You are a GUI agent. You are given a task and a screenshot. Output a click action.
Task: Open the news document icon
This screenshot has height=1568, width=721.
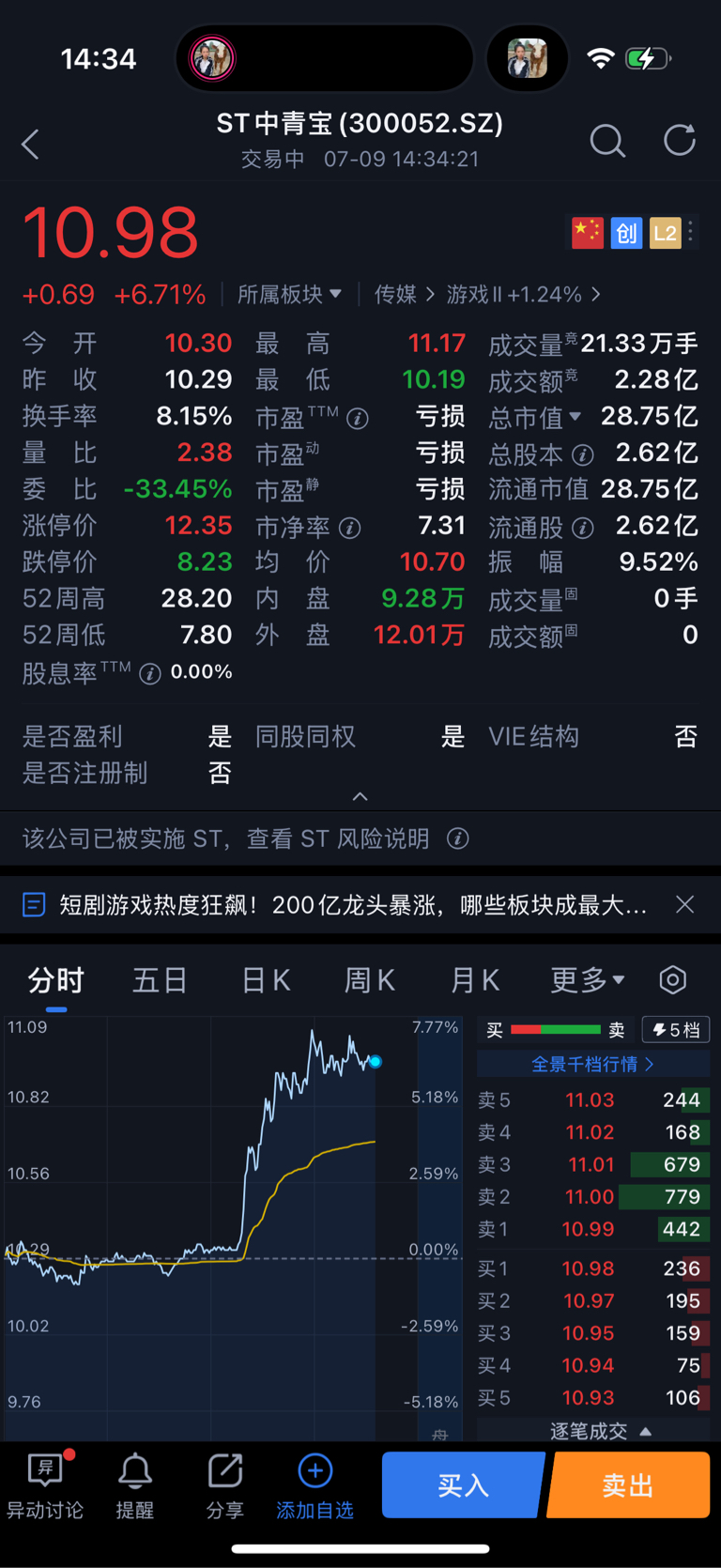[x=34, y=905]
